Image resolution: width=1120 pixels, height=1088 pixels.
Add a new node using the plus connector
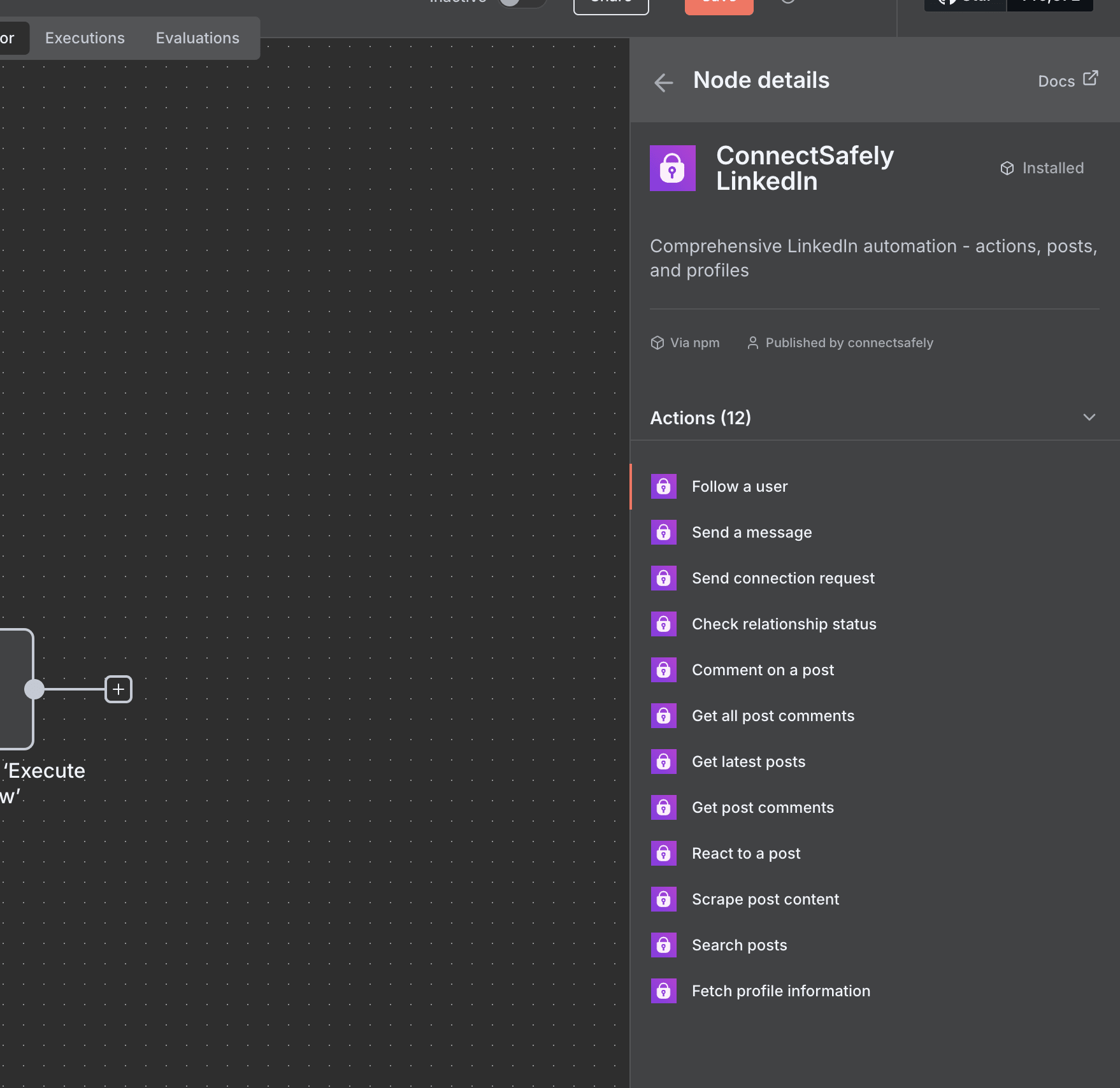click(x=118, y=689)
